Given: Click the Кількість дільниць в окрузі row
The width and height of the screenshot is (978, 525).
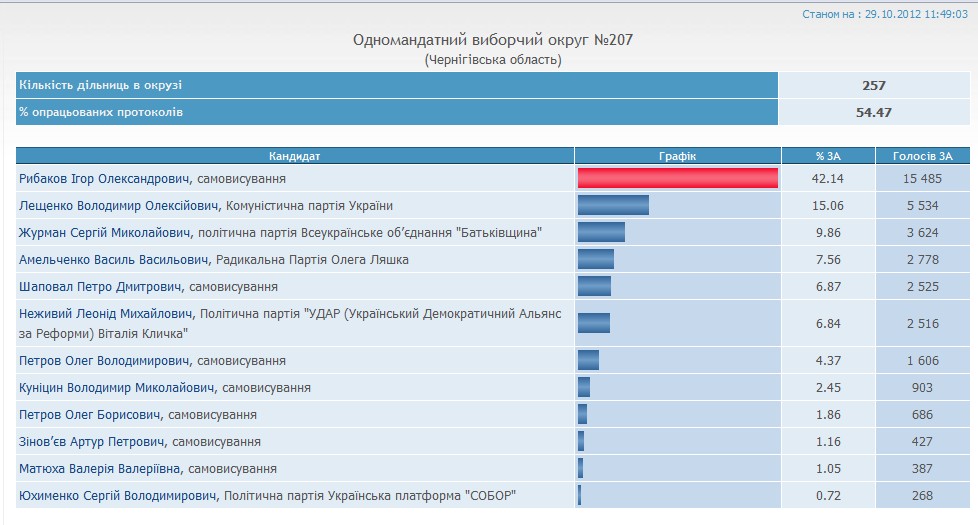Looking at the screenshot, I should (396, 86).
